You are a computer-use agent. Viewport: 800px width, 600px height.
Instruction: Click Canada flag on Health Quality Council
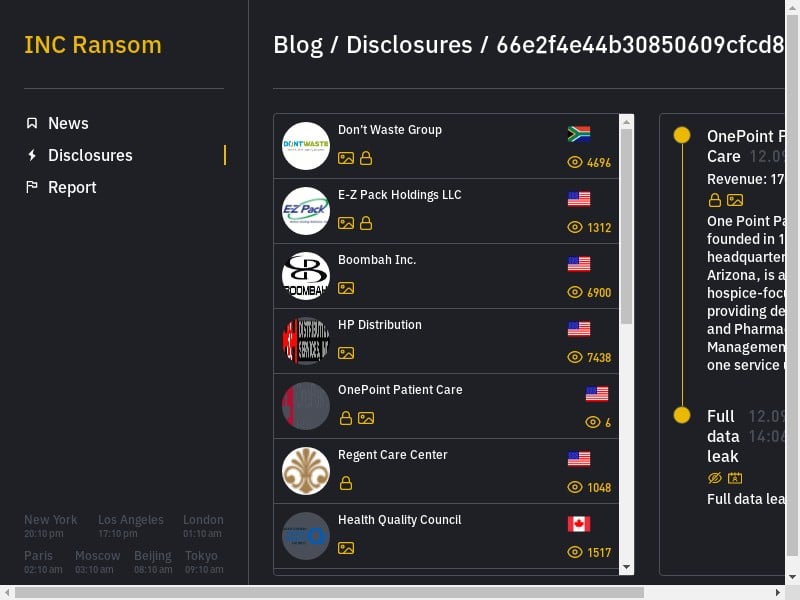click(579, 523)
